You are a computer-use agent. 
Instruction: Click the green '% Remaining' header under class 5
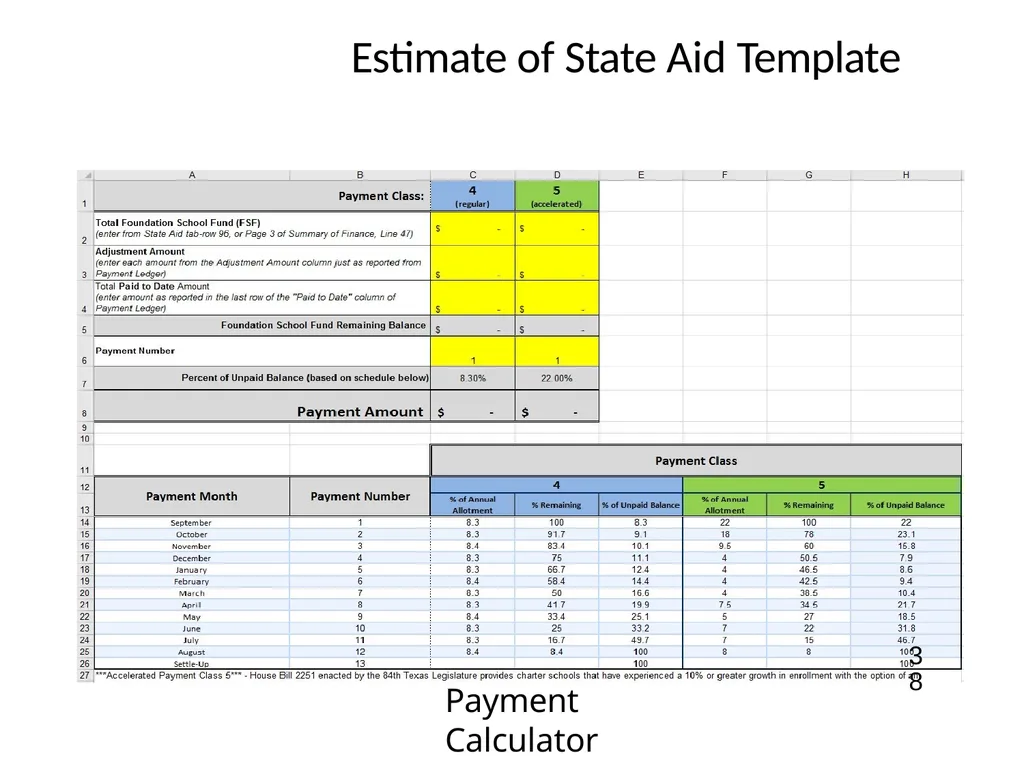click(808, 505)
